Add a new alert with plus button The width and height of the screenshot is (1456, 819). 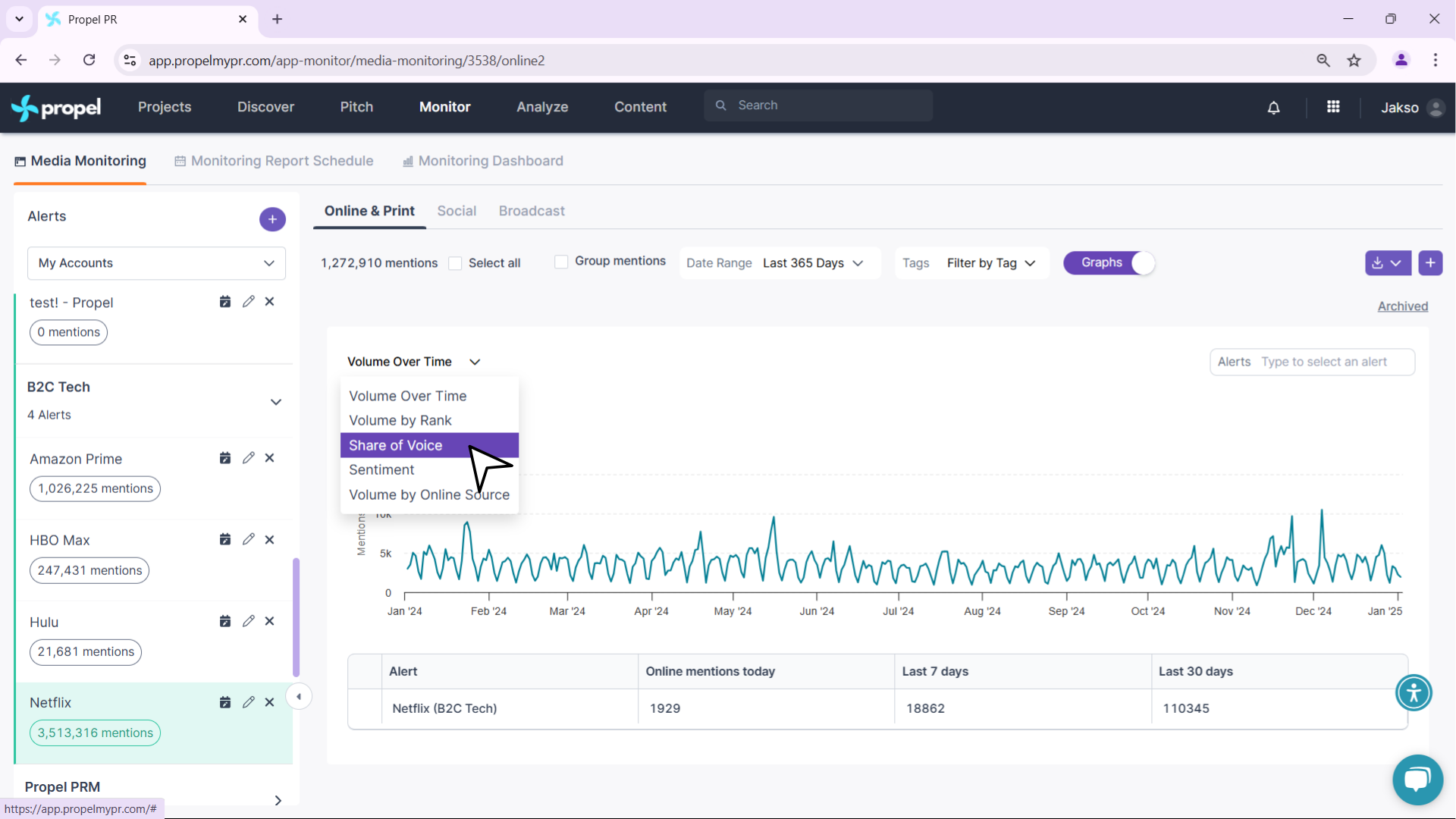point(272,219)
